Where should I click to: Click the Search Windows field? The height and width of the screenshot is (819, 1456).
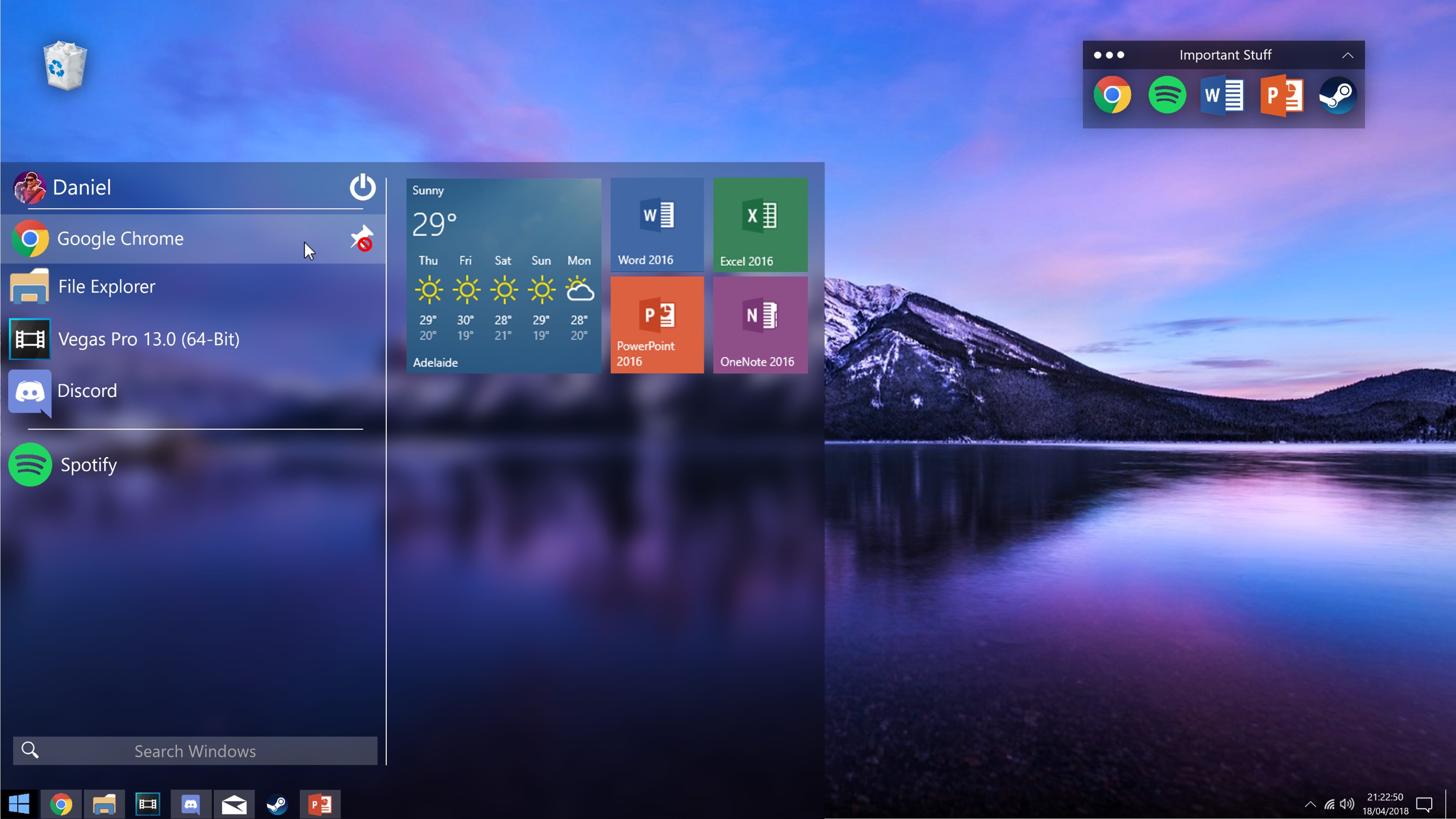[x=195, y=751]
